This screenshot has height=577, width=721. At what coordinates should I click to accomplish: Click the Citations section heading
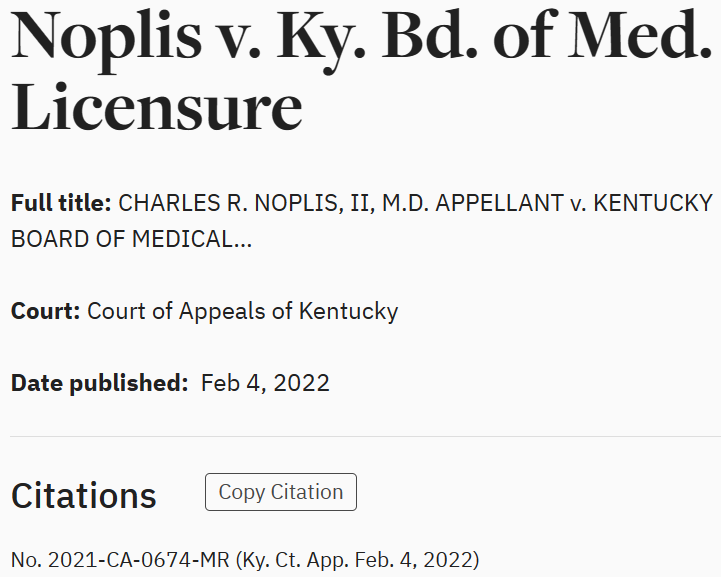click(84, 496)
